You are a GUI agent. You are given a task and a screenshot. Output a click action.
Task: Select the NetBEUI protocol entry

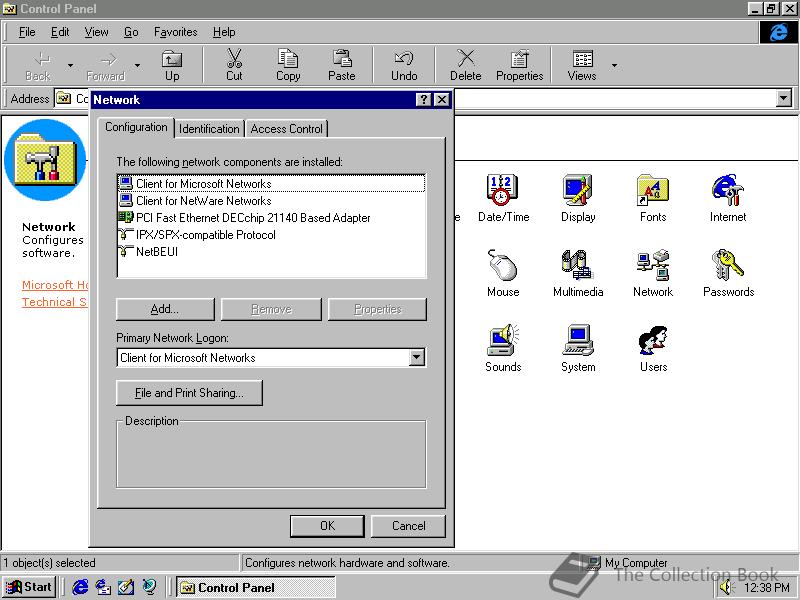[x=271, y=252]
